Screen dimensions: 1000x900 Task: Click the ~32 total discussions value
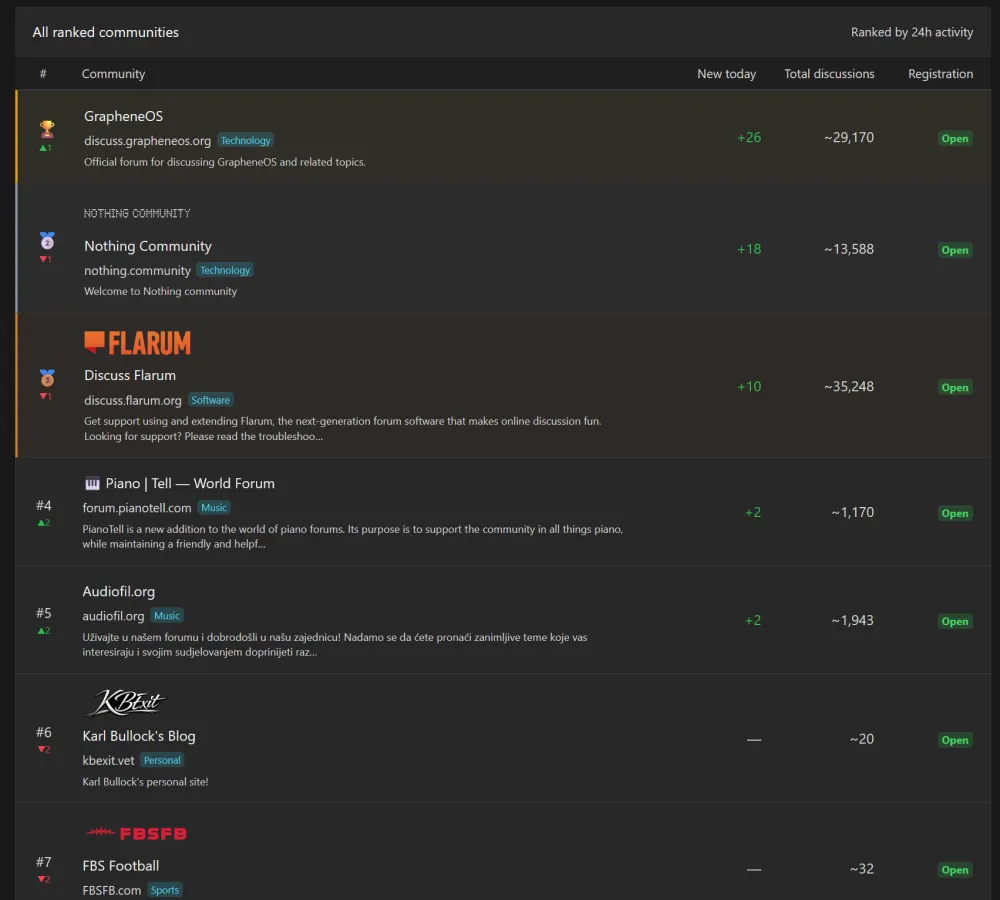(x=862, y=869)
